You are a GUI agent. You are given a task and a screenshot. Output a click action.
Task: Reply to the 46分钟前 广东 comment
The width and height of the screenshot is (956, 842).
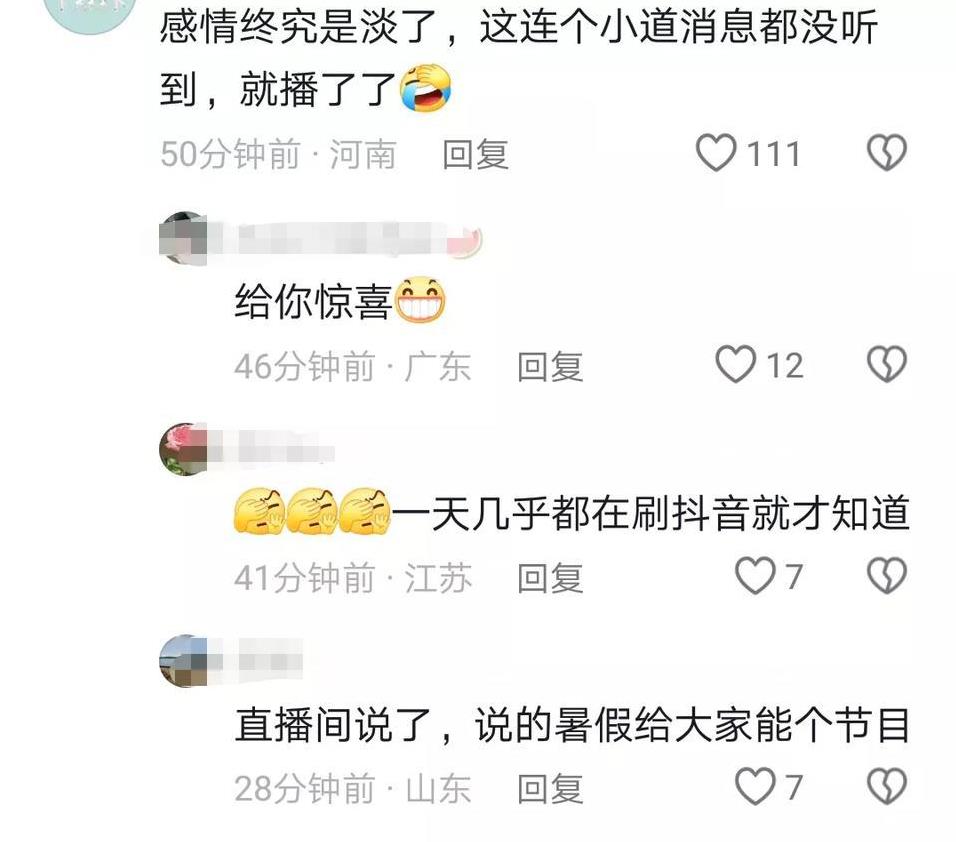pyautogui.click(x=550, y=366)
